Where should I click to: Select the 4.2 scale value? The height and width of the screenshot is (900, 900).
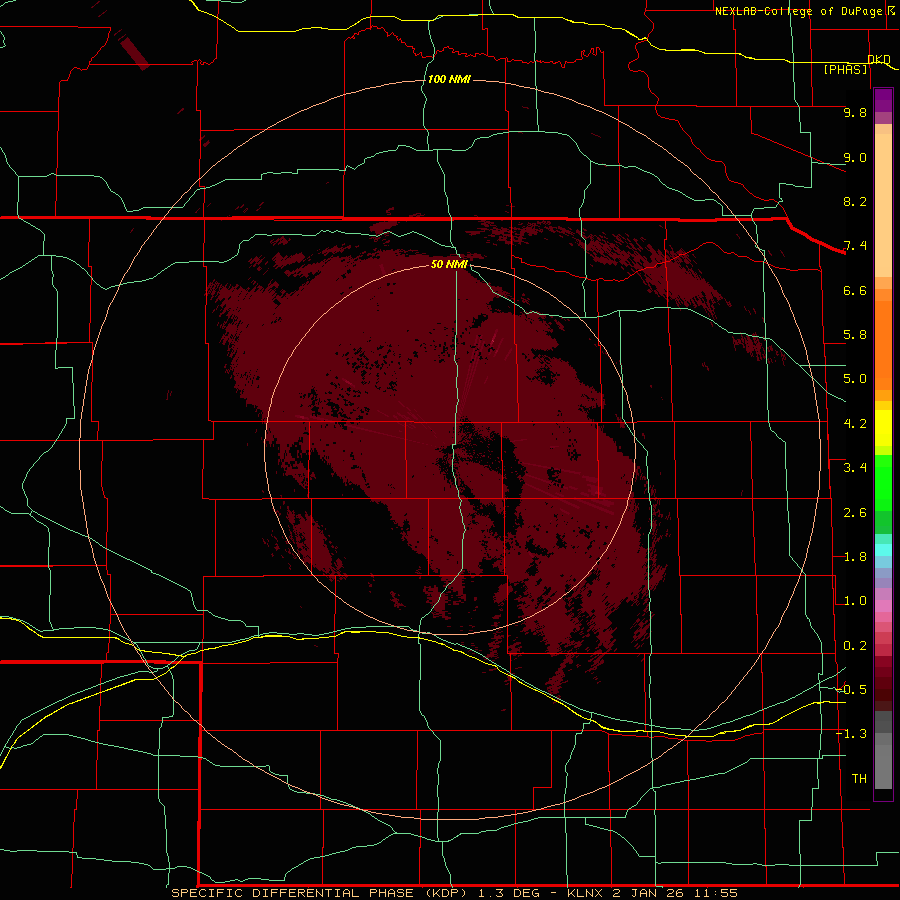(x=855, y=424)
